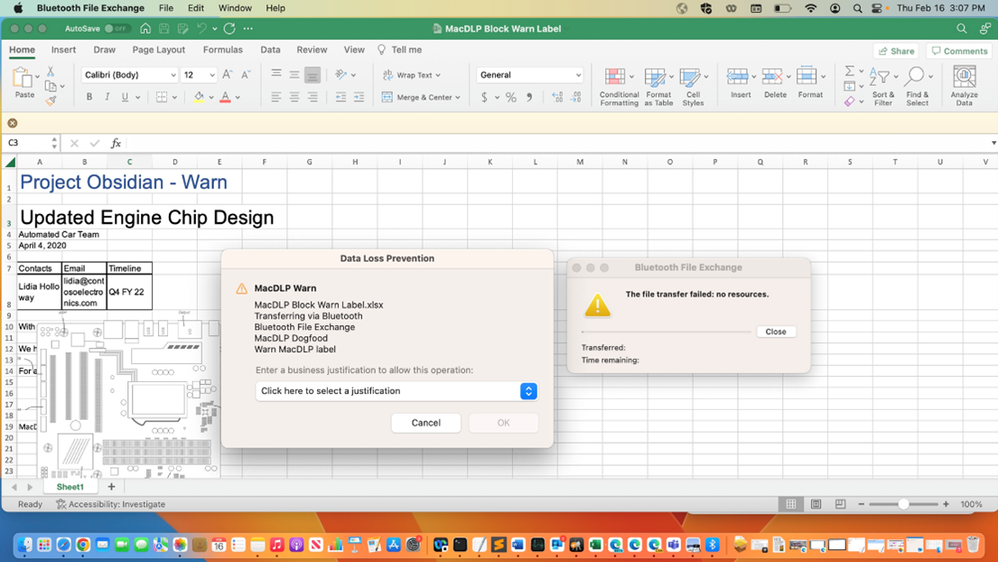Image resolution: width=998 pixels, height=562 pixels.
Task: Apply Underline formatting
Action: pos(125,97)
